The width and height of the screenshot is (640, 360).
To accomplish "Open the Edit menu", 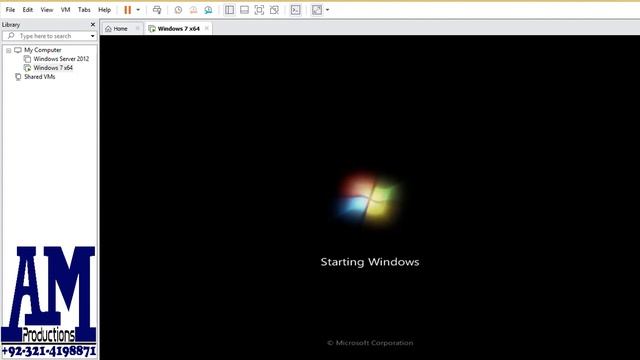I will coord(28,10).
